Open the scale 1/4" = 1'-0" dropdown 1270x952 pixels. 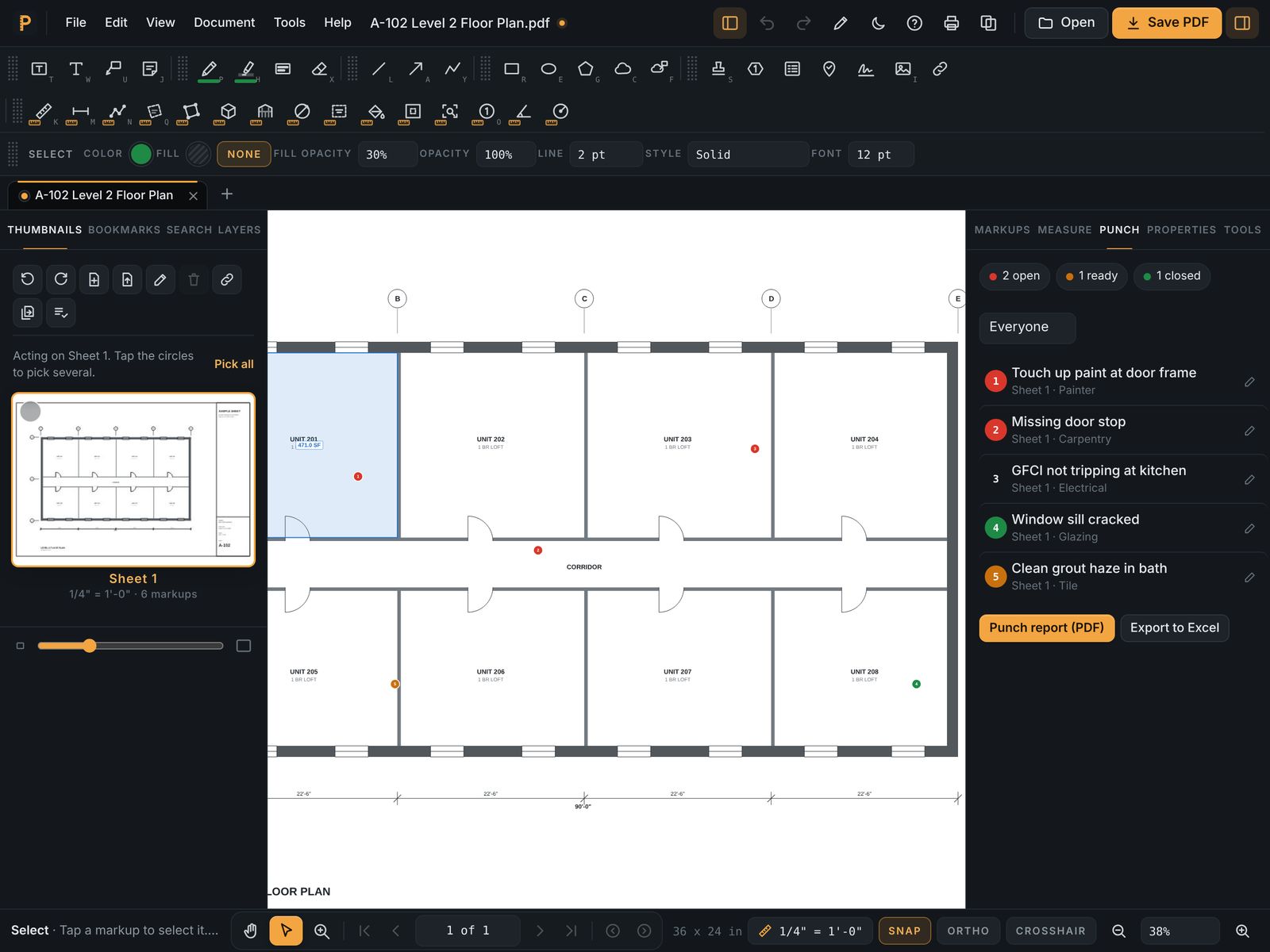(x=810, y=931)
